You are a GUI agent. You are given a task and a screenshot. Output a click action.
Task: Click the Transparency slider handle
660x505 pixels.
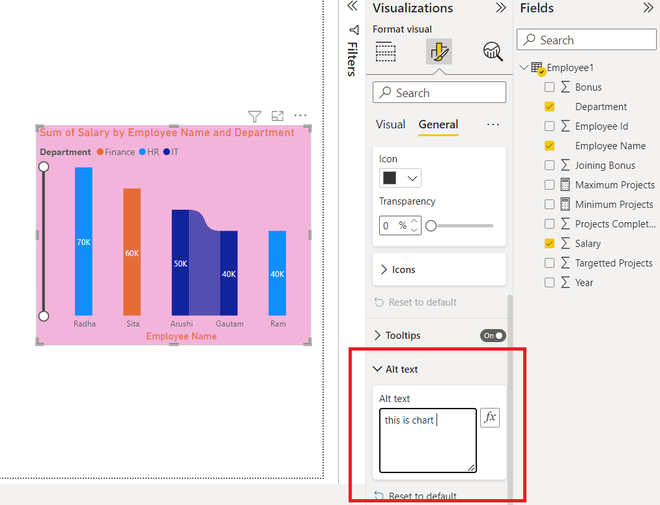(x=431, y=226)
